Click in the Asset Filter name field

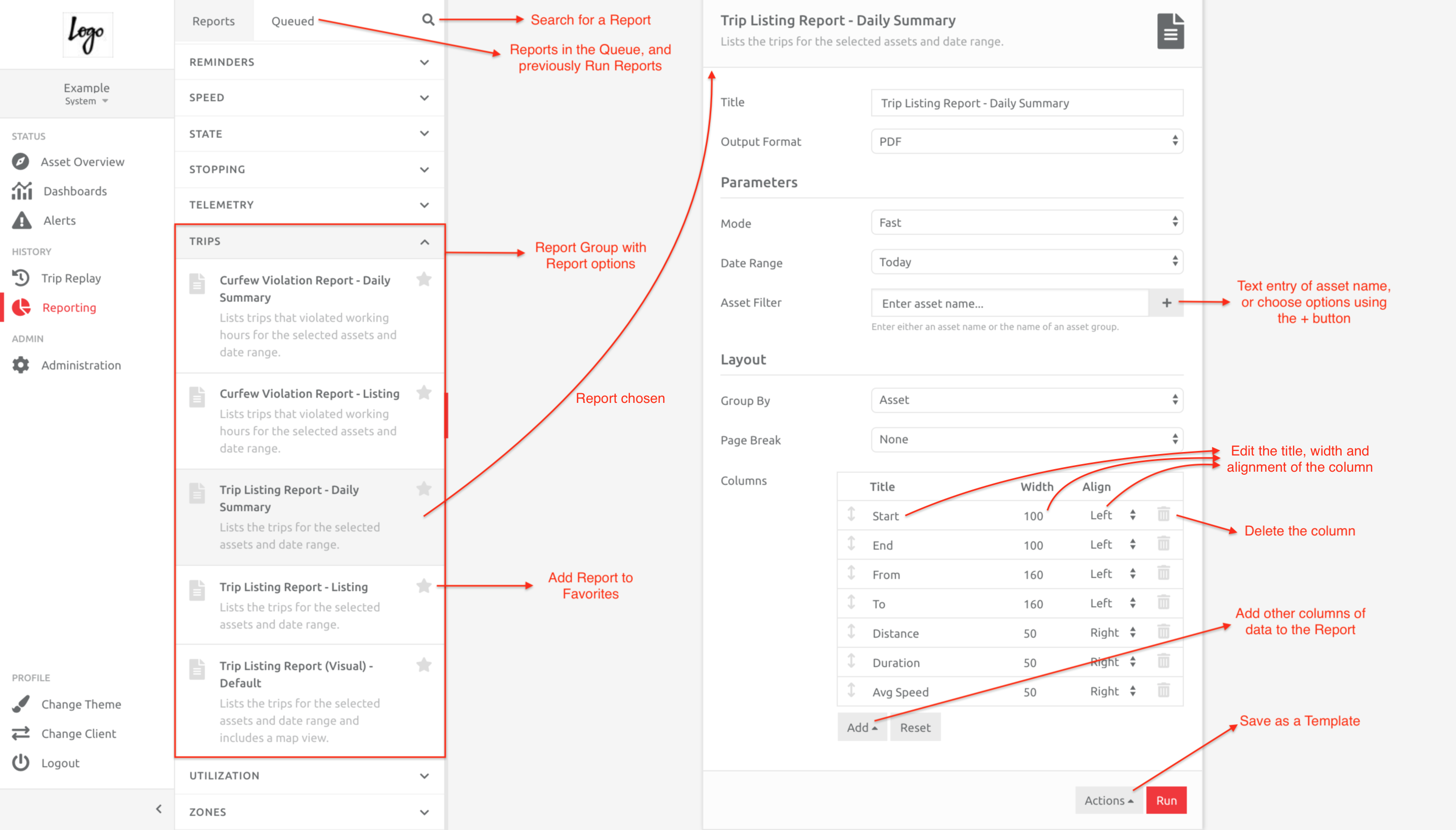[1009, 303]
